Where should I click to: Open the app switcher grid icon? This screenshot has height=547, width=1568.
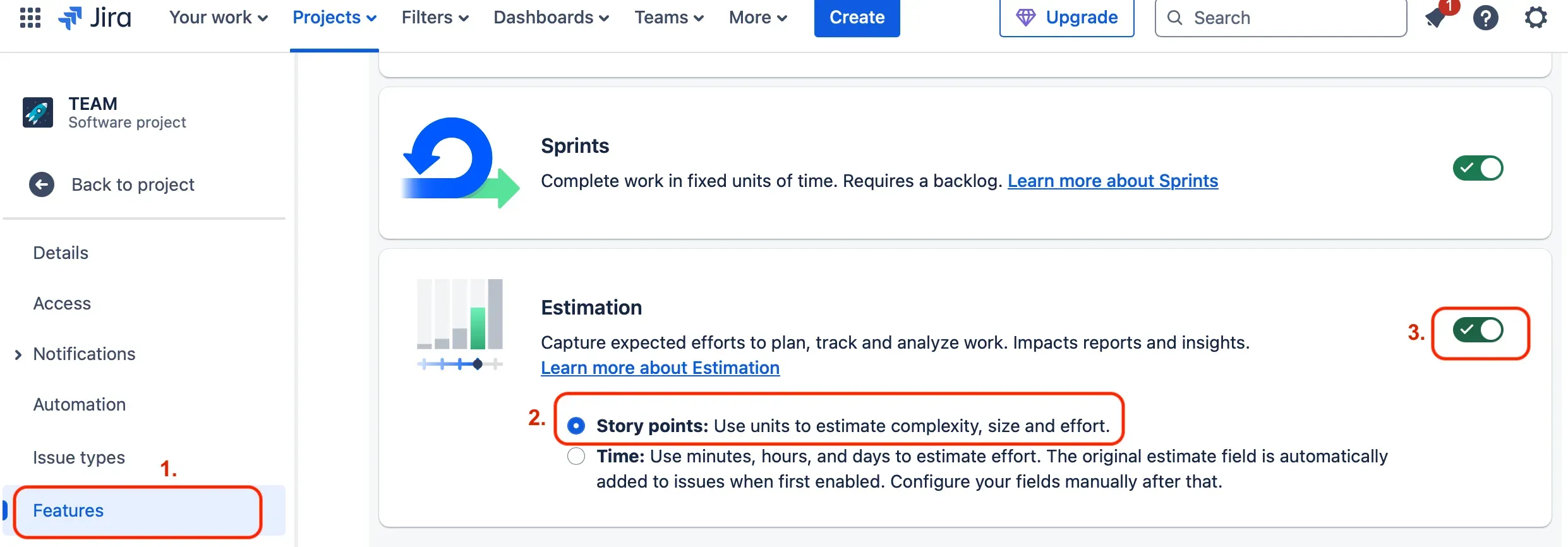click(x=30, y=17)
